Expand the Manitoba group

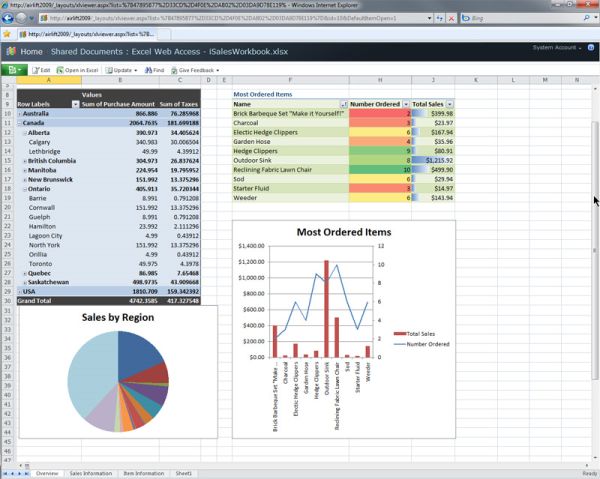coord(25,170)
